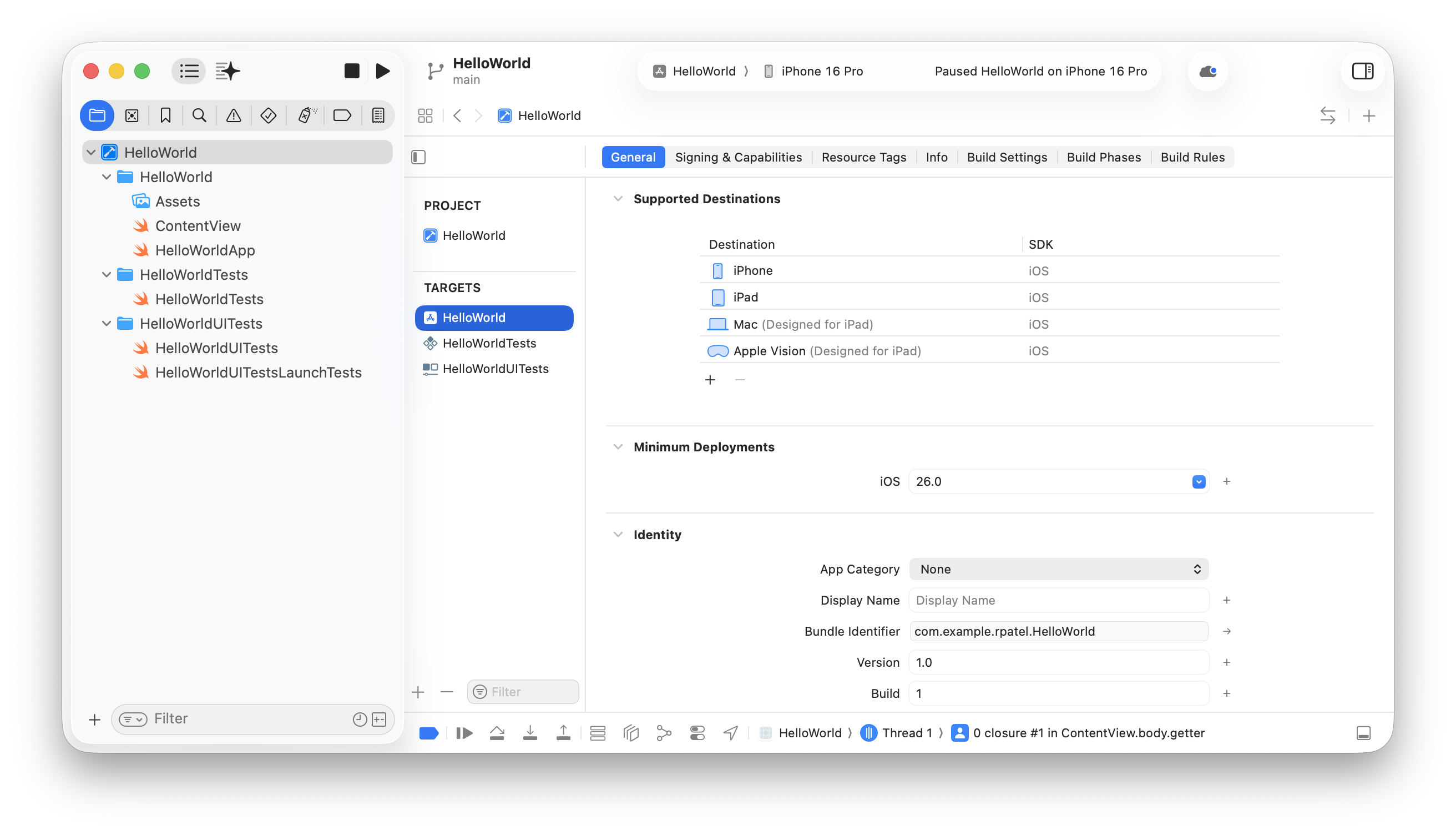Switch to Signing & Capabilities tab
1456x835 pixels.
pyautogui.click(x=738, y=157)
